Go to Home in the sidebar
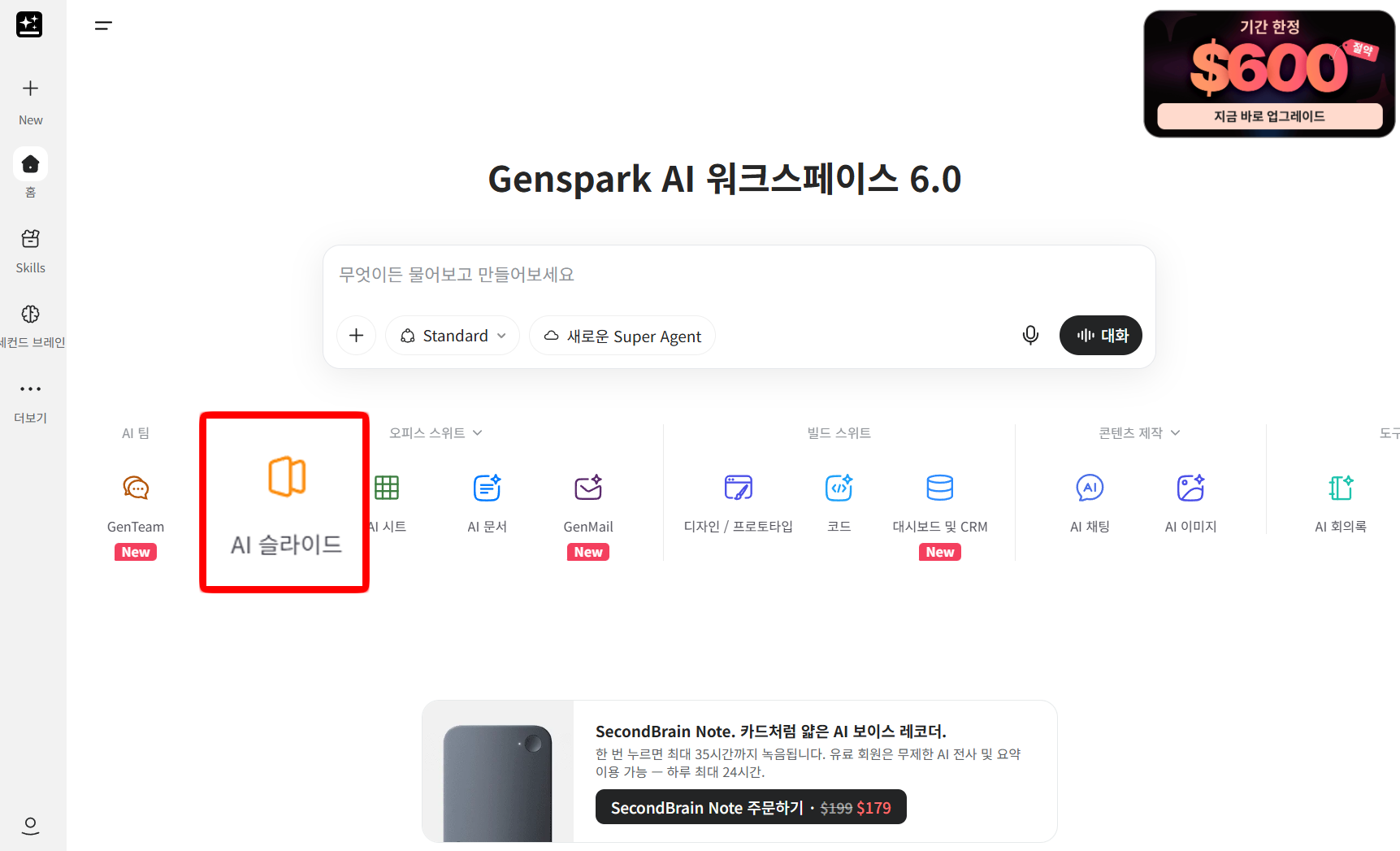The height and width of the screenshot is (851, 1400). point(30,164)
